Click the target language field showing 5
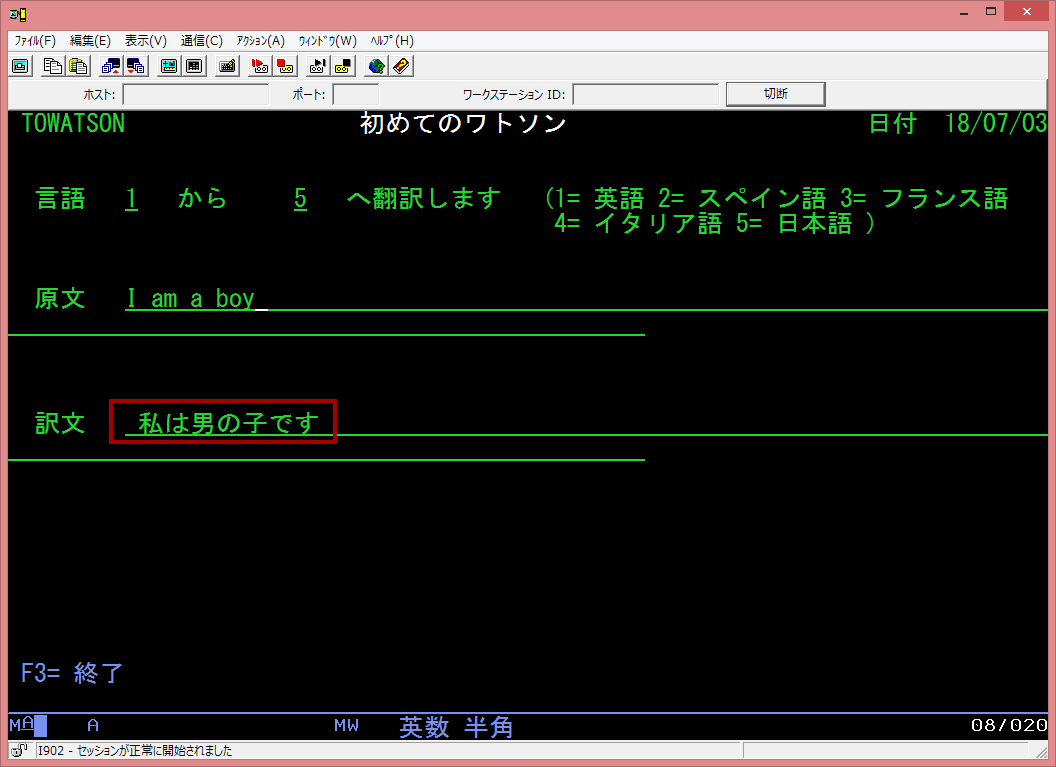This screenshot has width=1056, height=767. pyautogui.click(x=300, y=199)
